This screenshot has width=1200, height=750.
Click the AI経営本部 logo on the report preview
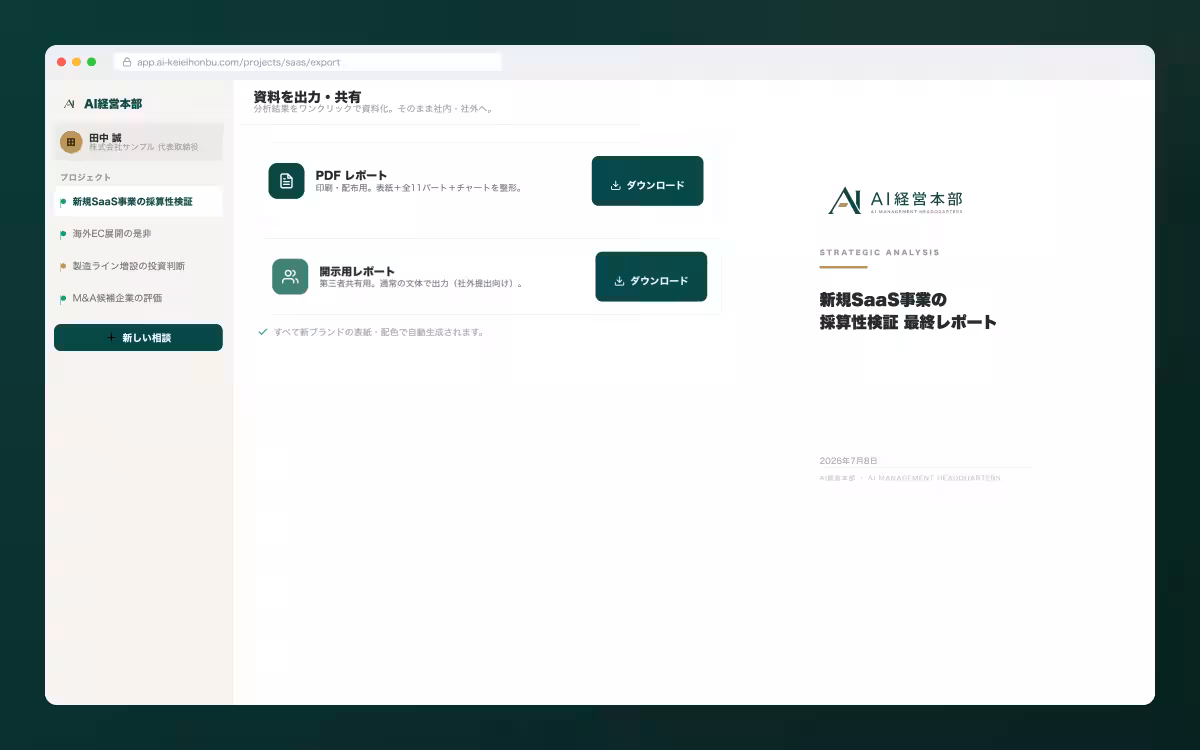896,200
